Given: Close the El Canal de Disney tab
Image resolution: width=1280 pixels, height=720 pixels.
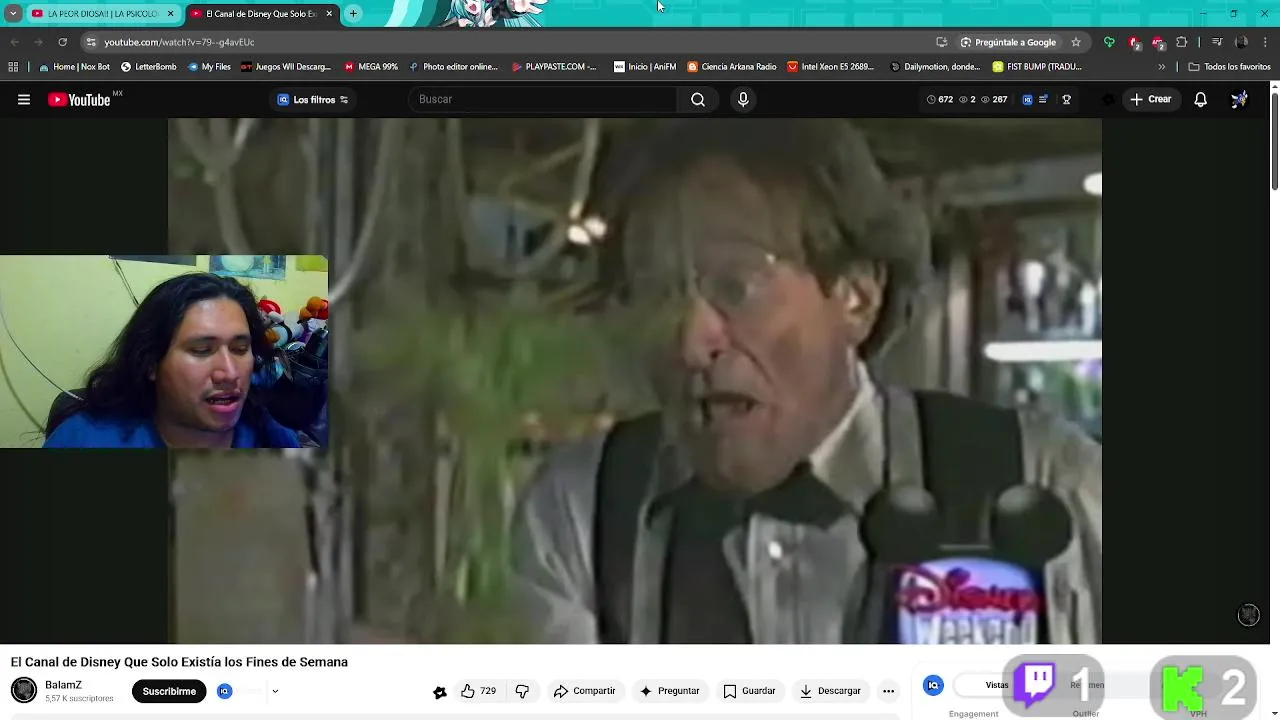Looking at the screenshot, I should click(x=329, y=14).
